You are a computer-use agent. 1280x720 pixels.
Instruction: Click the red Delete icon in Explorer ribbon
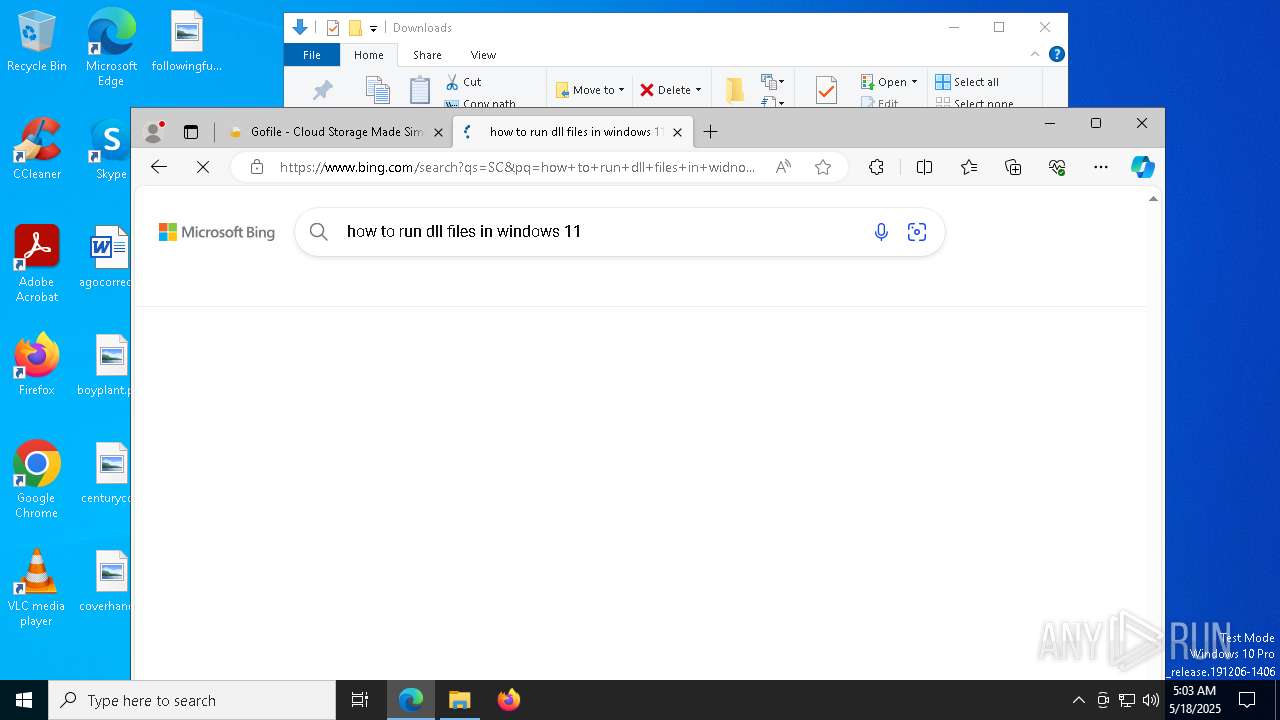(x=647, y=90)
